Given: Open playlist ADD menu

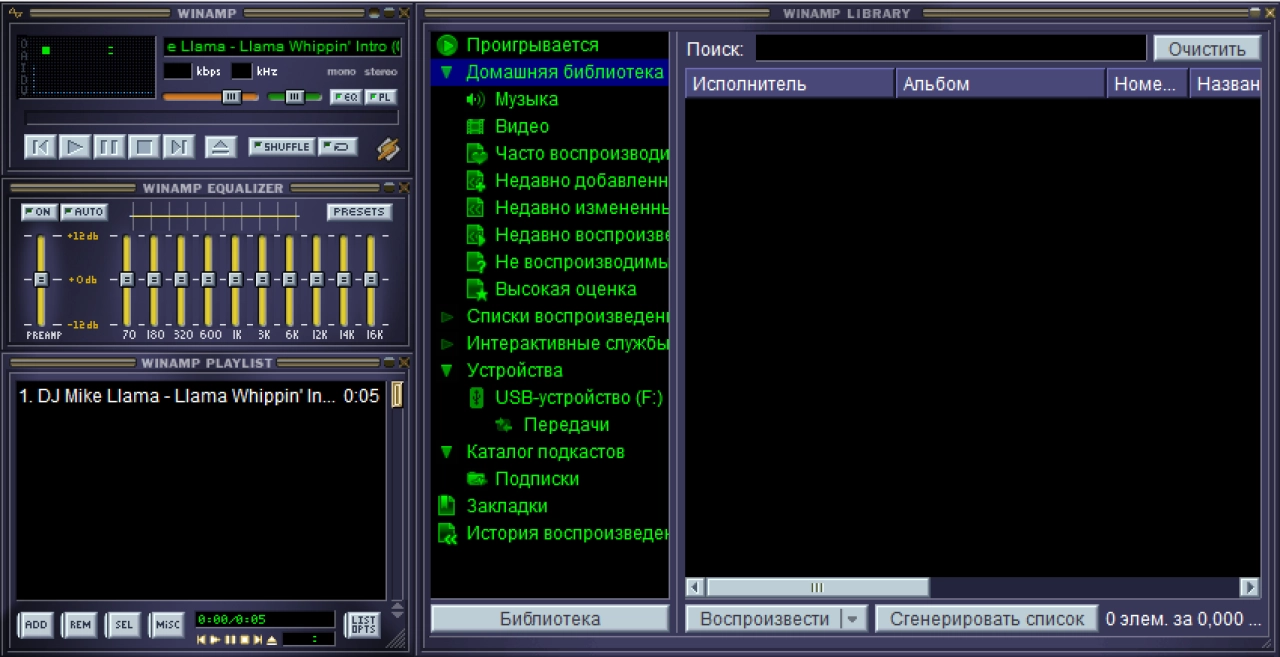Looking at the screenshot, I should click(35, 625).
